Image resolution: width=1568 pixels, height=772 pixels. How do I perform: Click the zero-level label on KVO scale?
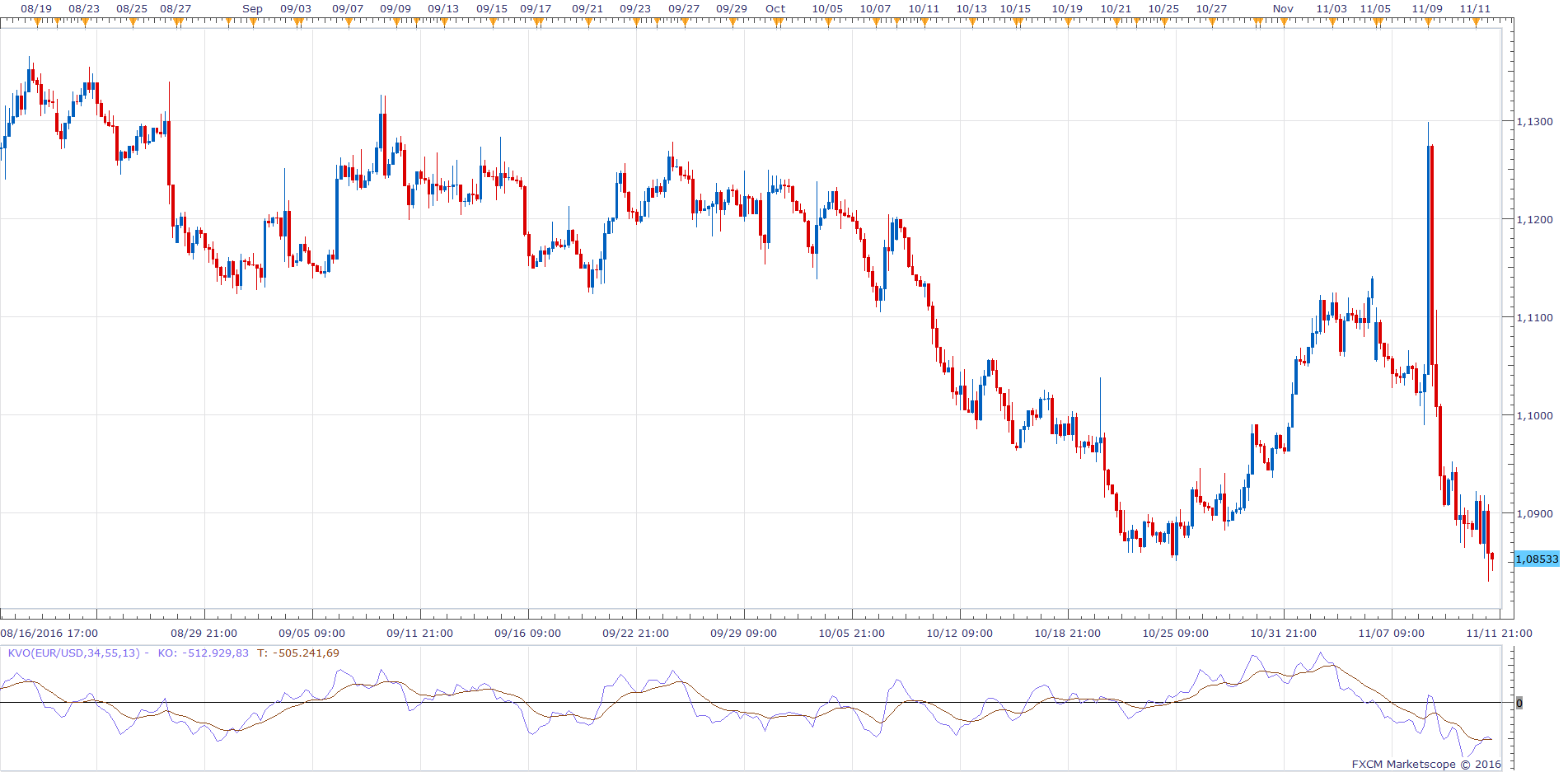(x=1519, y=703)
